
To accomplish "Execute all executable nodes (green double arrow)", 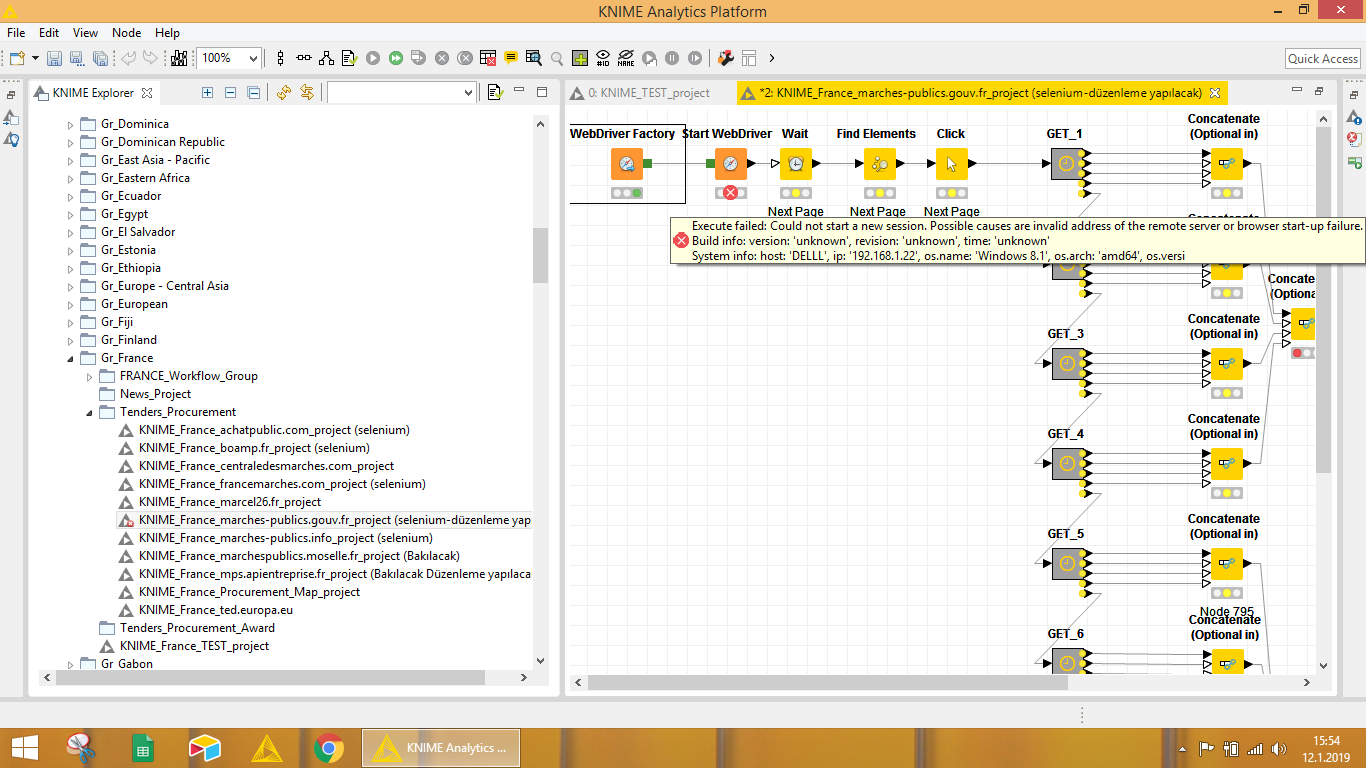I will pos(396,58).
